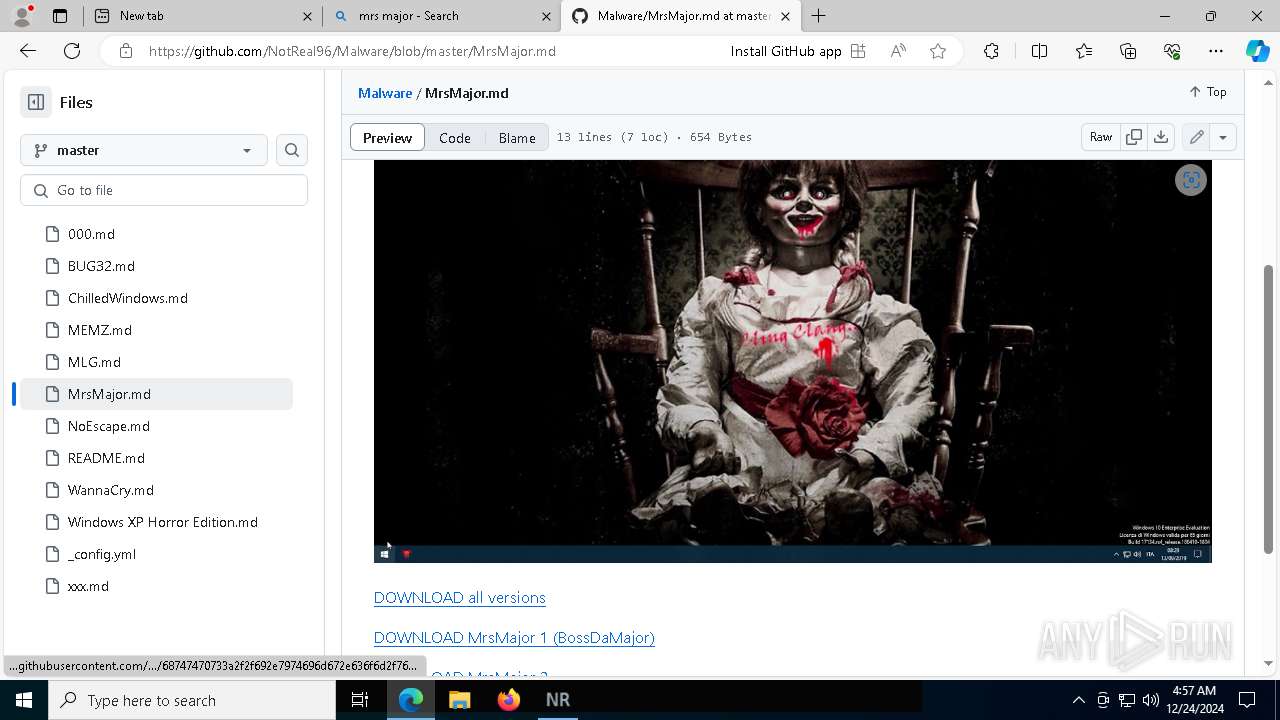Click Install GitHub app button

pyautogui.click(x=797, y=51)
